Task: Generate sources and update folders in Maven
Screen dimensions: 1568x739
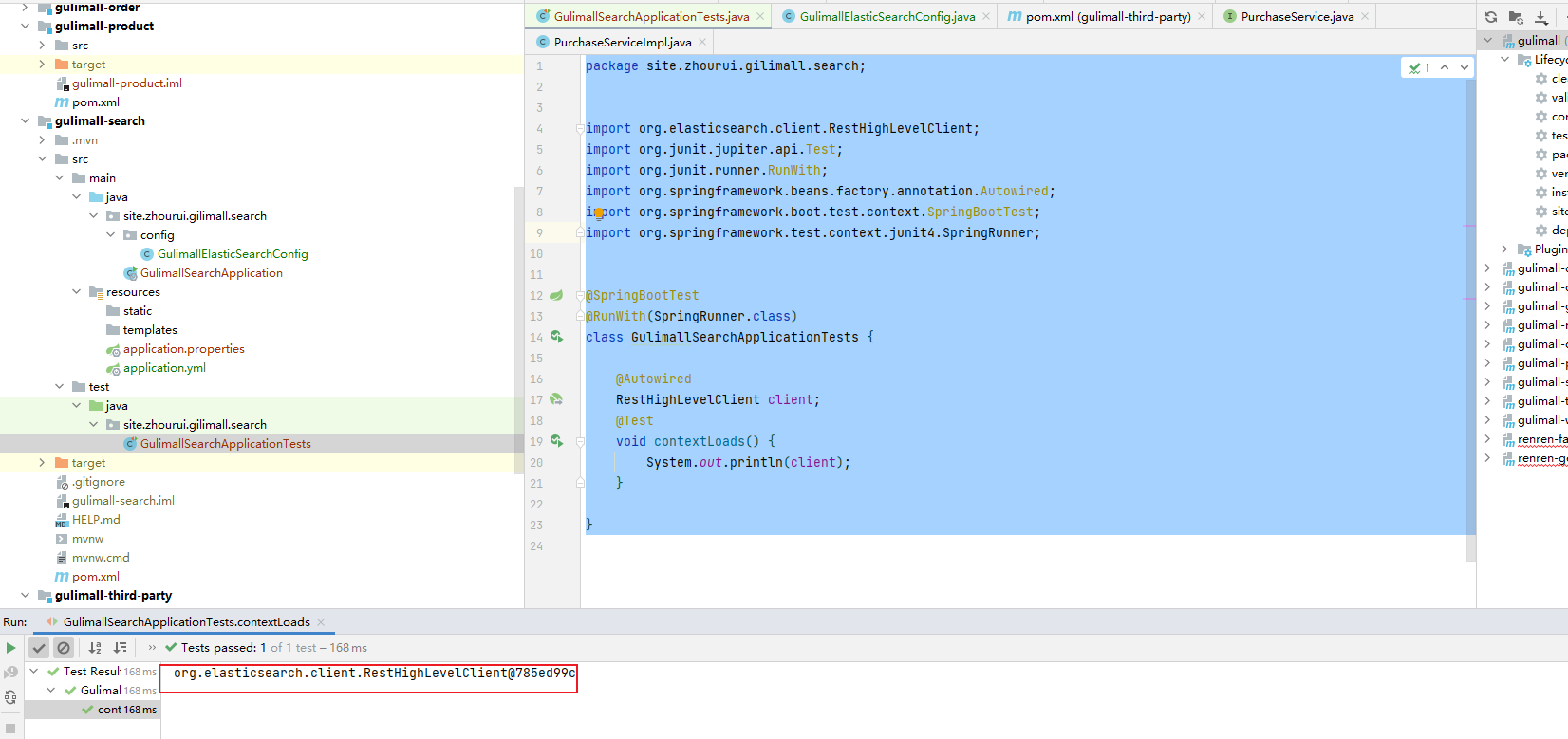Action: 1516,17
